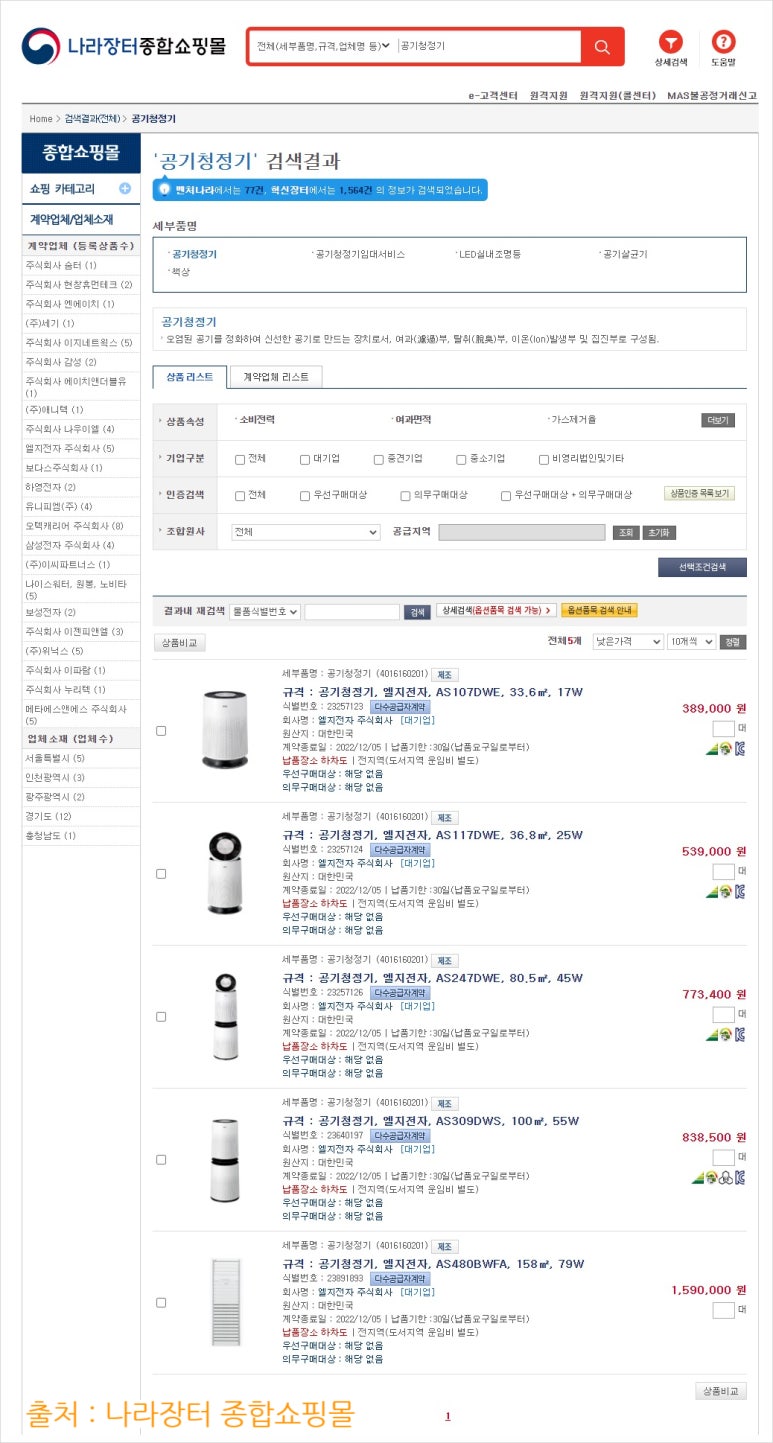Image resolution: width=773 pixels, height=1443 pixels.
Task: Check the 중소기업 checkbox
Action: click(461, 460)
